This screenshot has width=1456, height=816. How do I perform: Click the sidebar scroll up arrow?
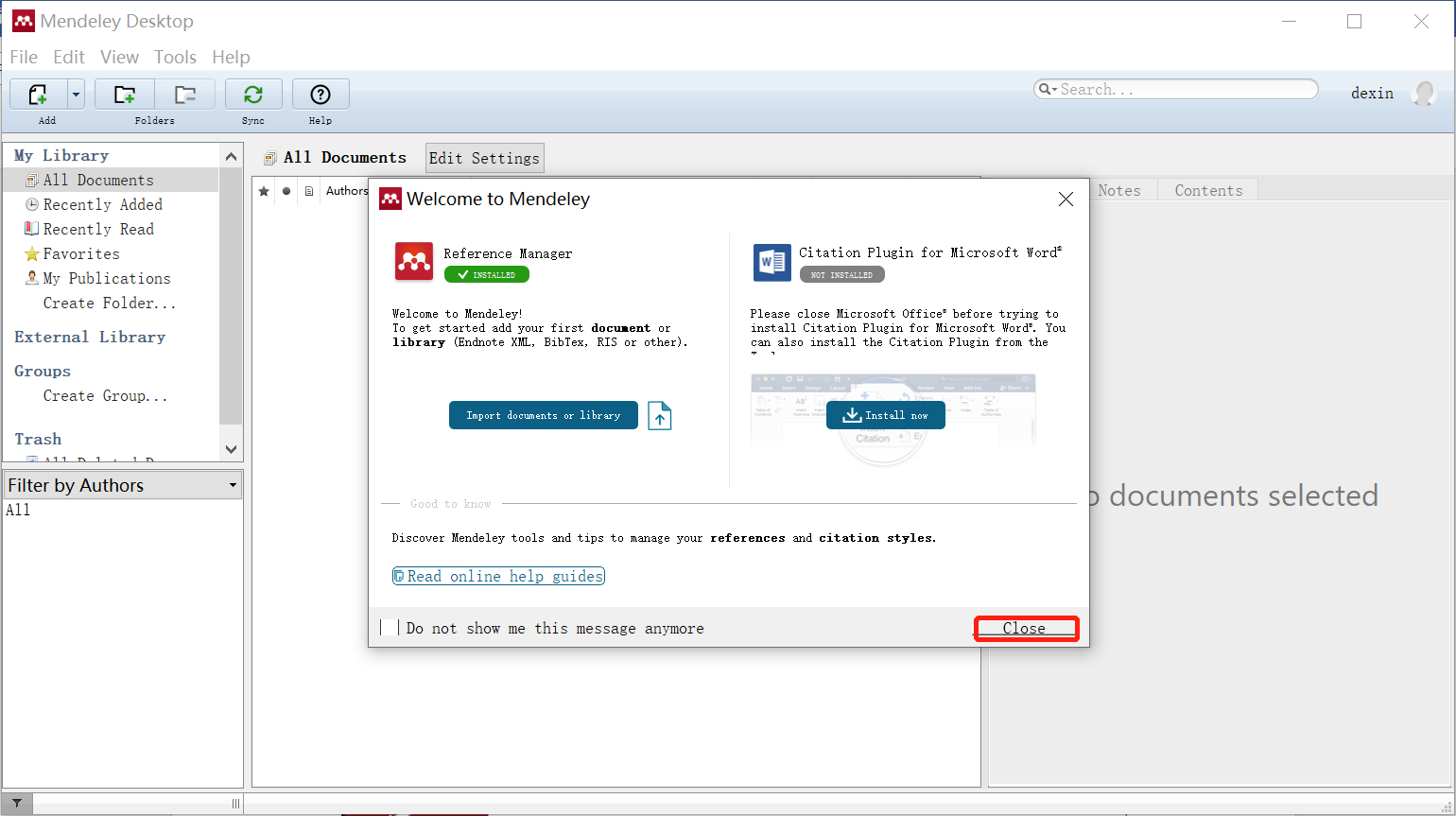(231, 156)
